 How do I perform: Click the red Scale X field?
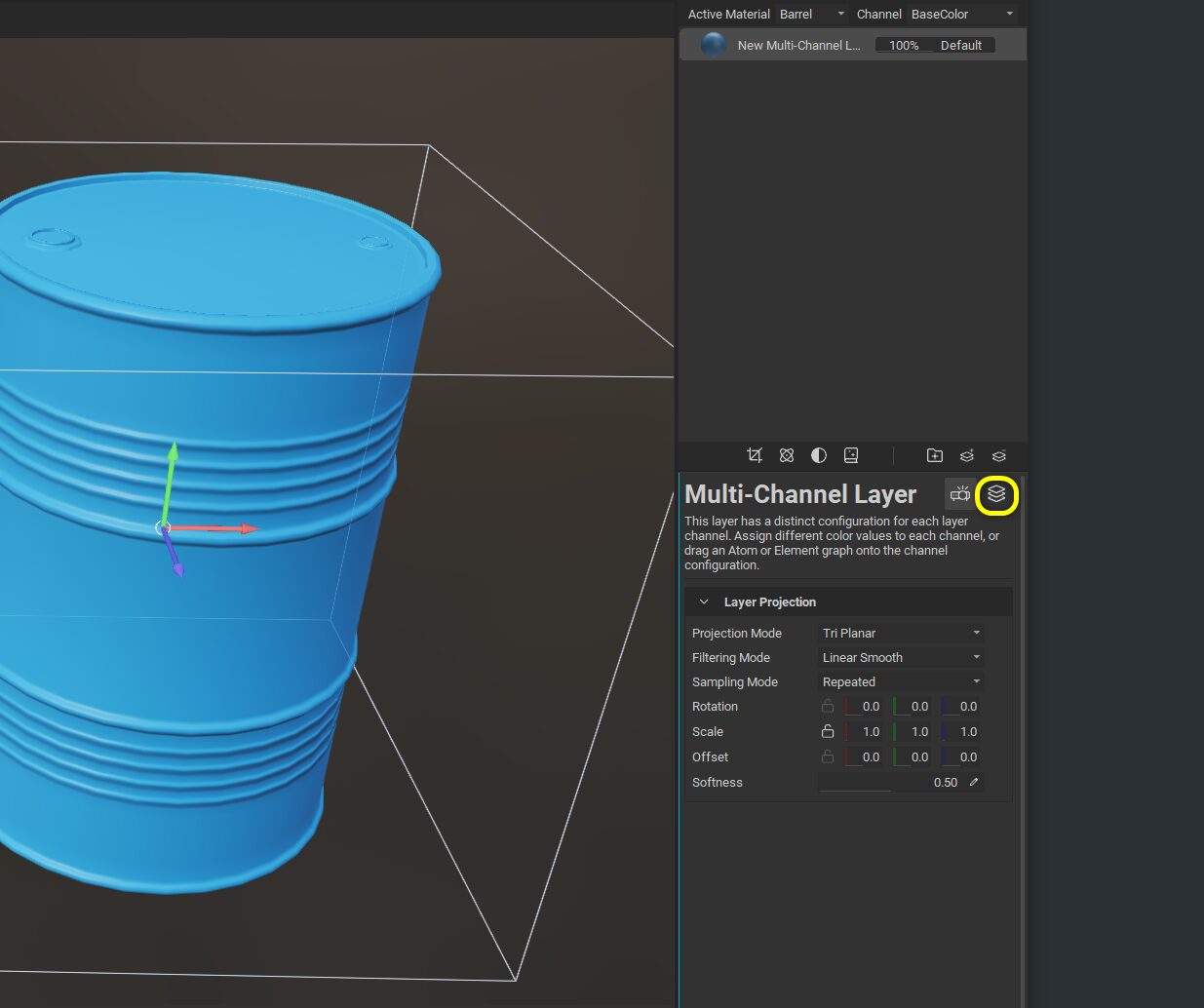click(864, 731)
